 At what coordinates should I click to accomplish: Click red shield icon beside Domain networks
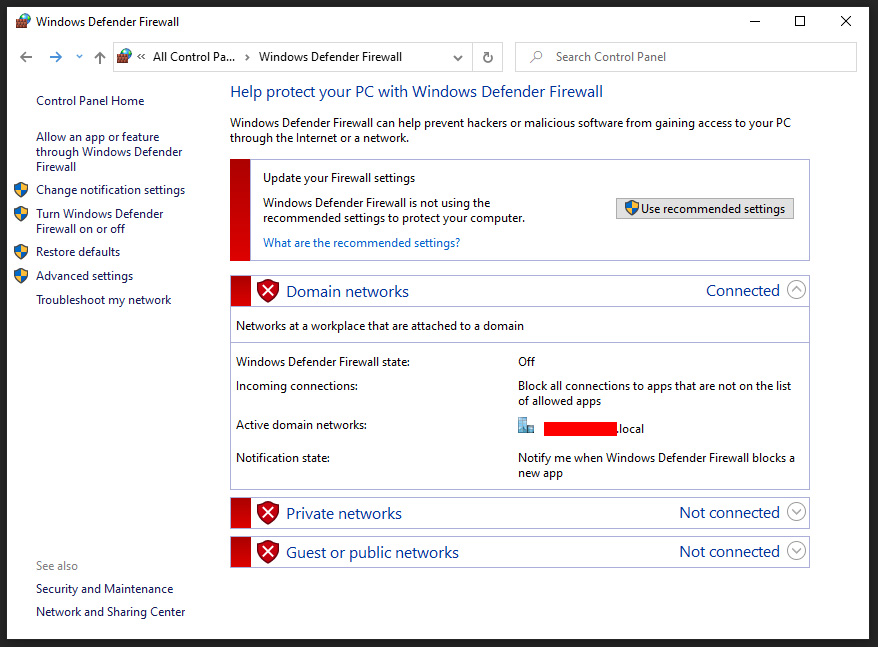tap(268, 291)
